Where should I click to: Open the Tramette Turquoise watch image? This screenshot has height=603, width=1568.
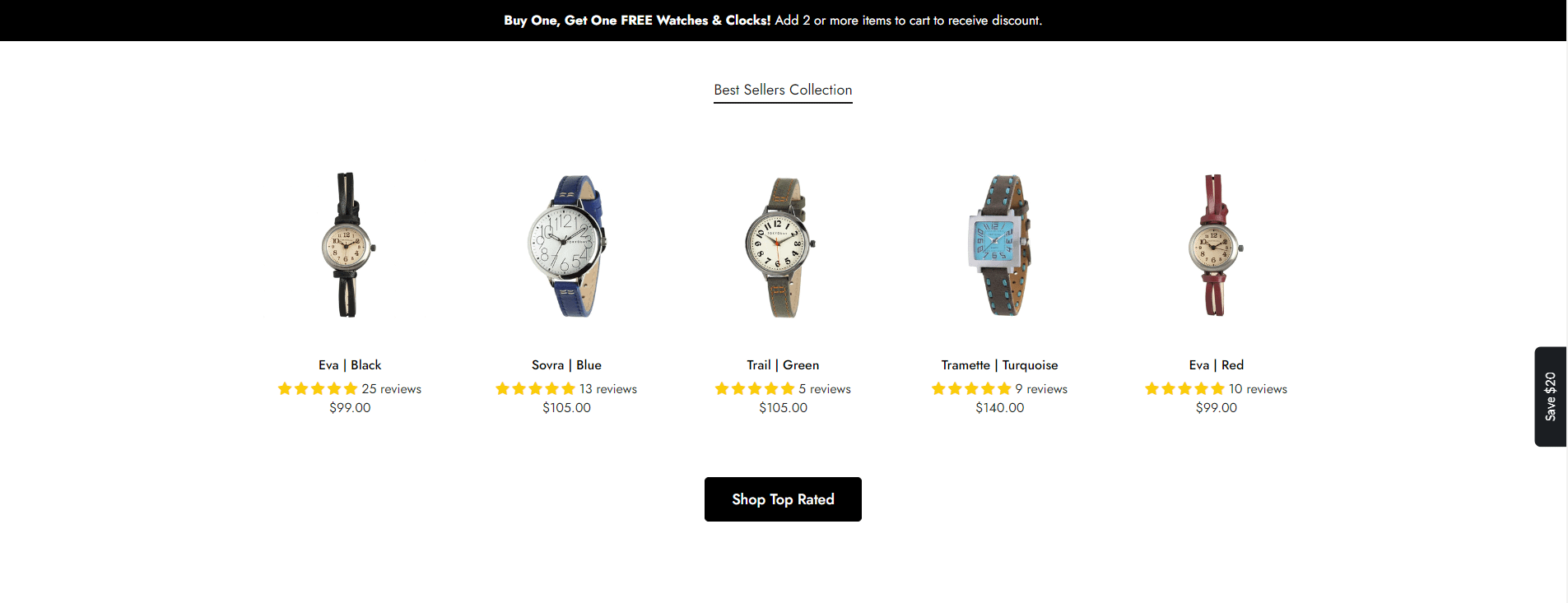999,245
